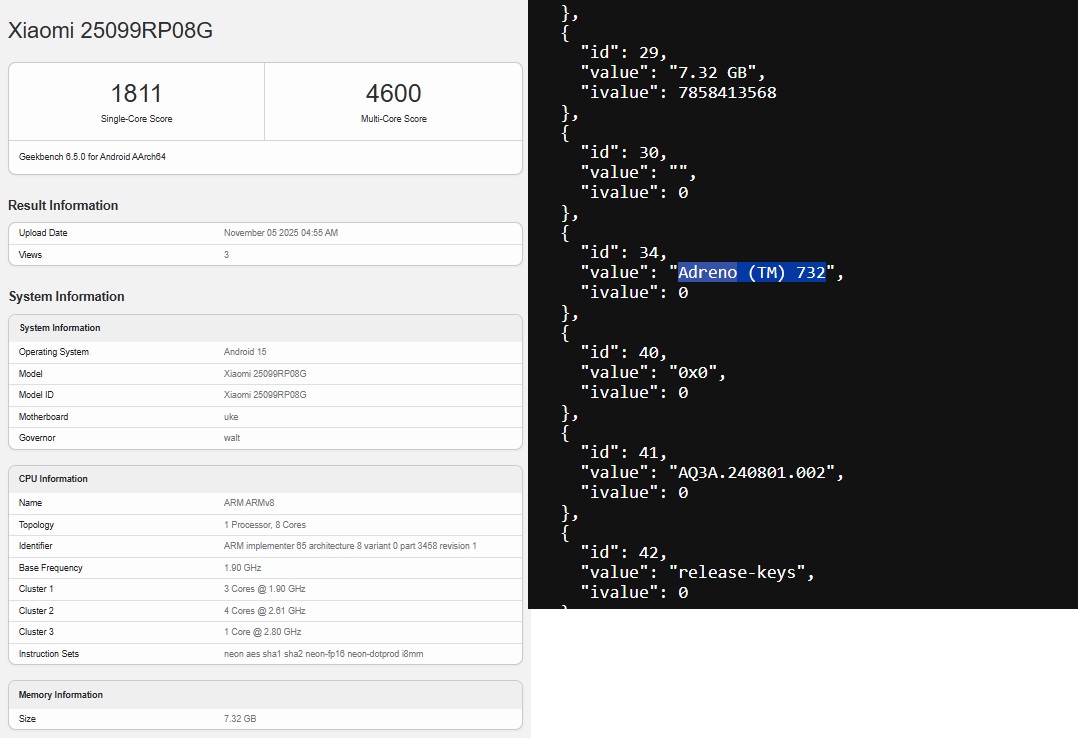Image resolution: width=1078 pixels, height=738 pixels.
Task: Select the Upload Date value November 05 2025
Action: pyautogui.click(x=281, y=233)
